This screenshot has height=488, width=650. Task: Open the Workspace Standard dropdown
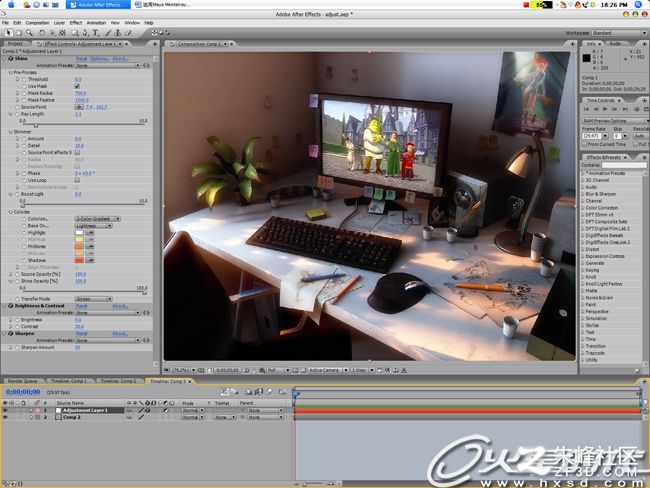(619, 33)
